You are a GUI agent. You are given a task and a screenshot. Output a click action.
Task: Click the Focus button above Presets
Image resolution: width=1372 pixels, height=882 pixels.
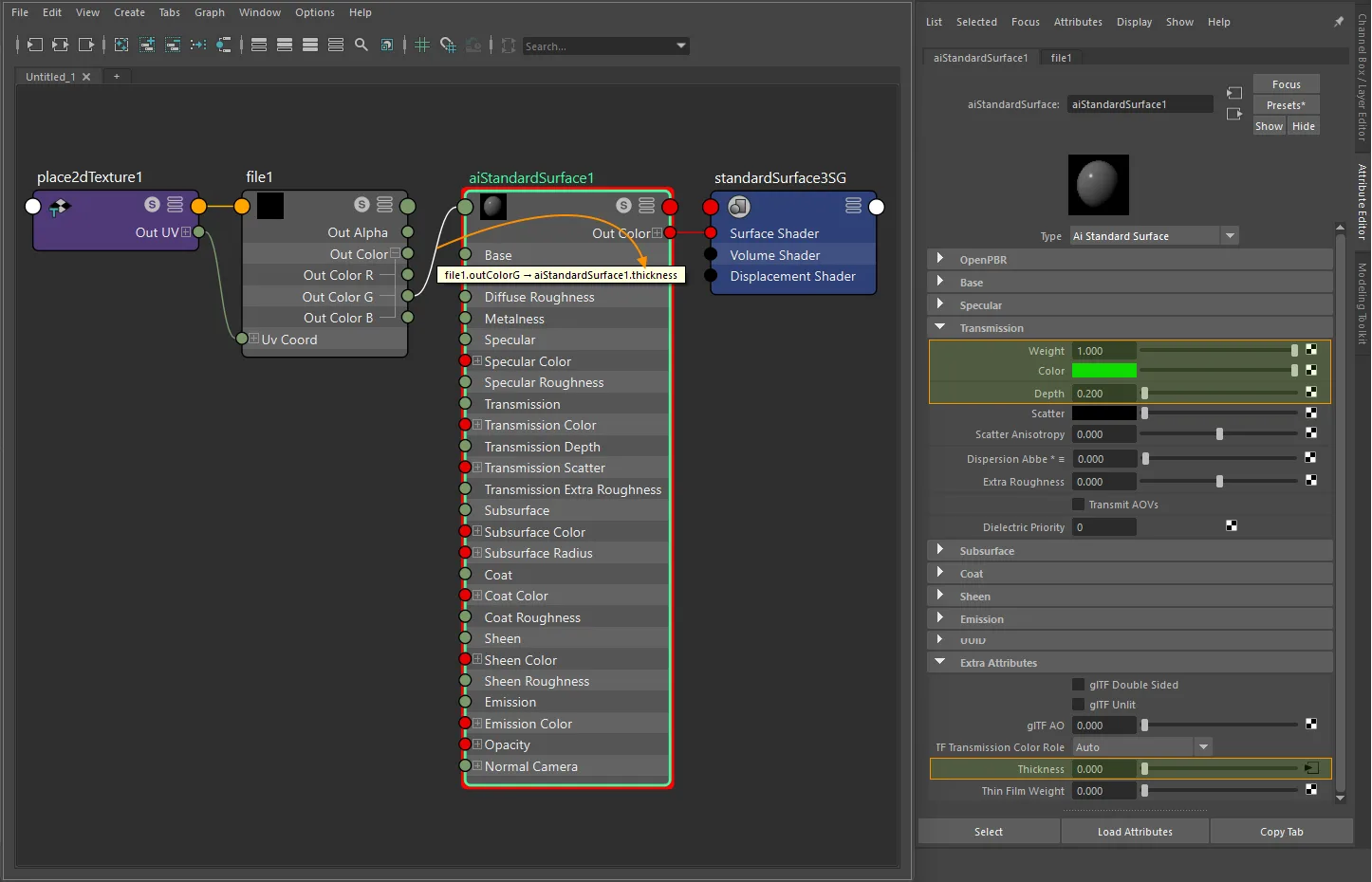1287,84
